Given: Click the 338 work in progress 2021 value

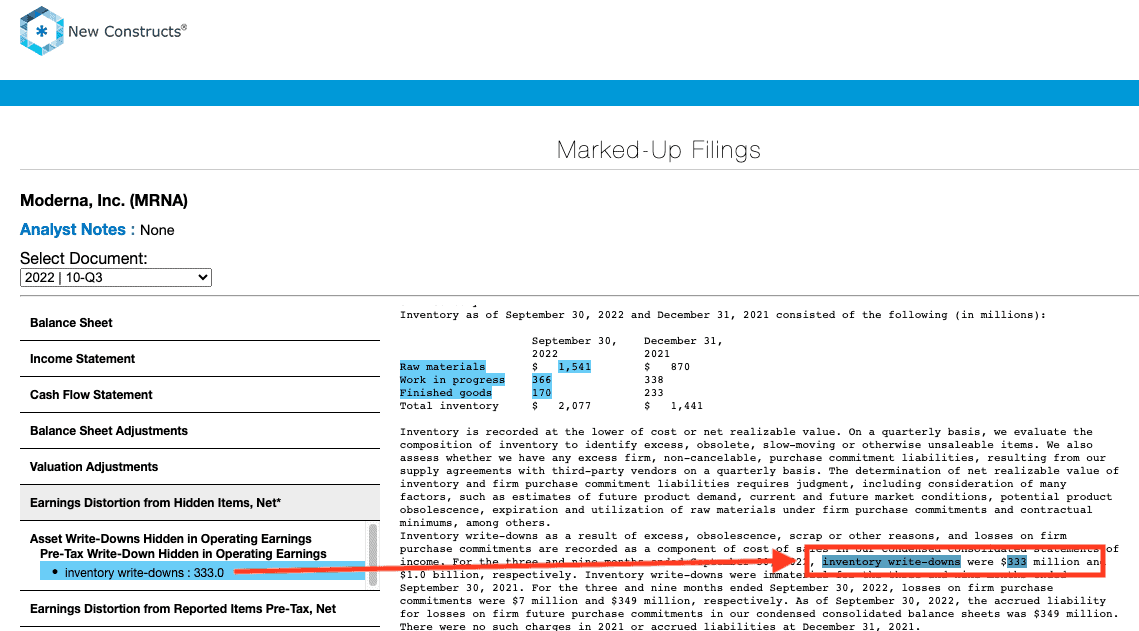Looking at the screenshot, I should coord(654,380).
